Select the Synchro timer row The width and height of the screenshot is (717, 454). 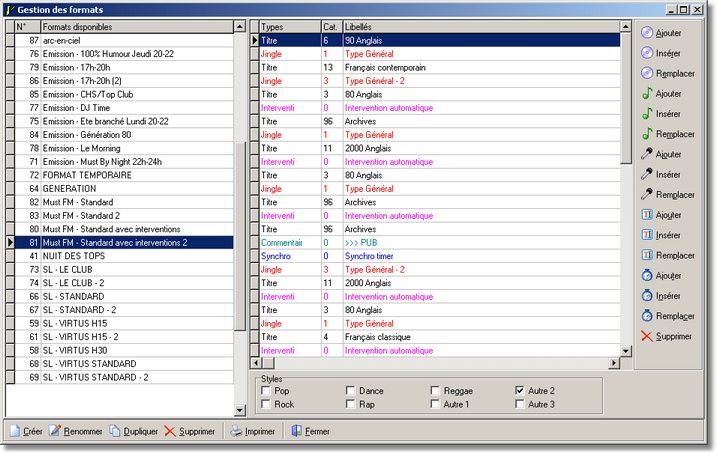click(x=439, y=256)
